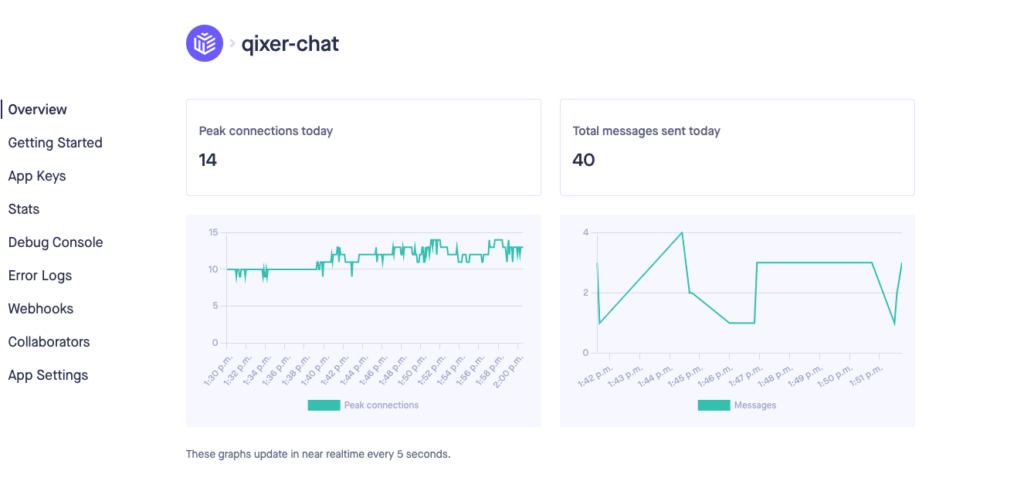Toggle the Messages legend color swatch
Image resolution: width=1024 pixels, height=501 pixels.
[x=714, y=405]
